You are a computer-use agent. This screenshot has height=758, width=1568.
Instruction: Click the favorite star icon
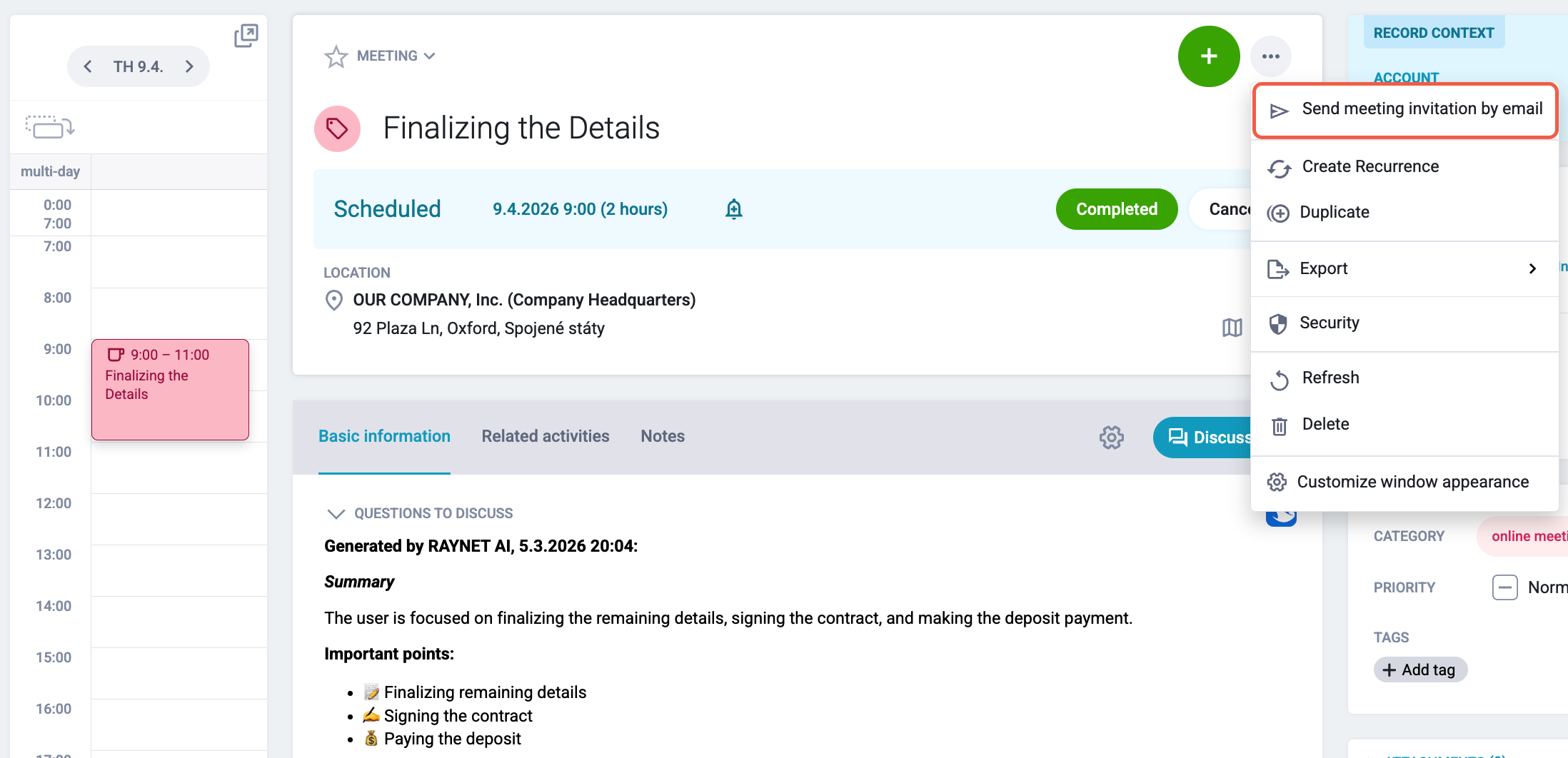[x=336, y=56]
